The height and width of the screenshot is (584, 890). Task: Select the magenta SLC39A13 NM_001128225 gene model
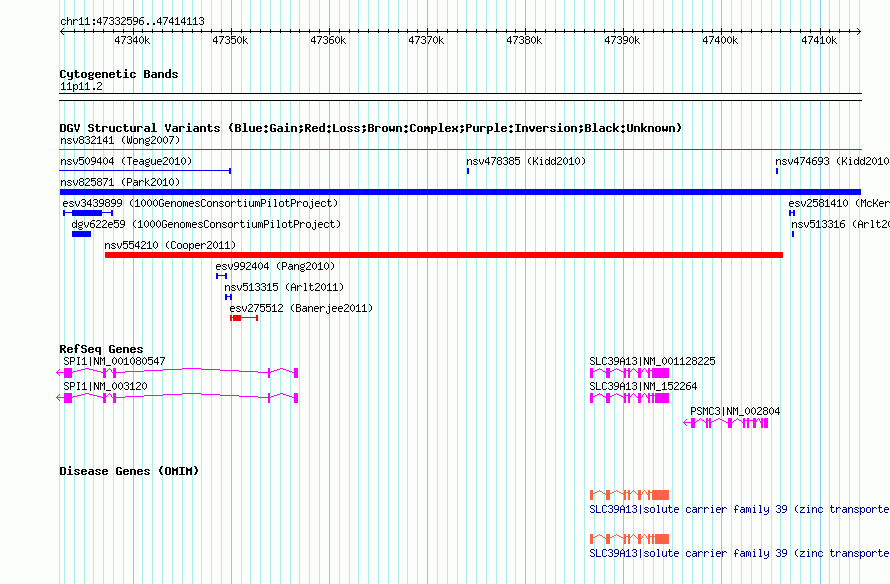629,373
